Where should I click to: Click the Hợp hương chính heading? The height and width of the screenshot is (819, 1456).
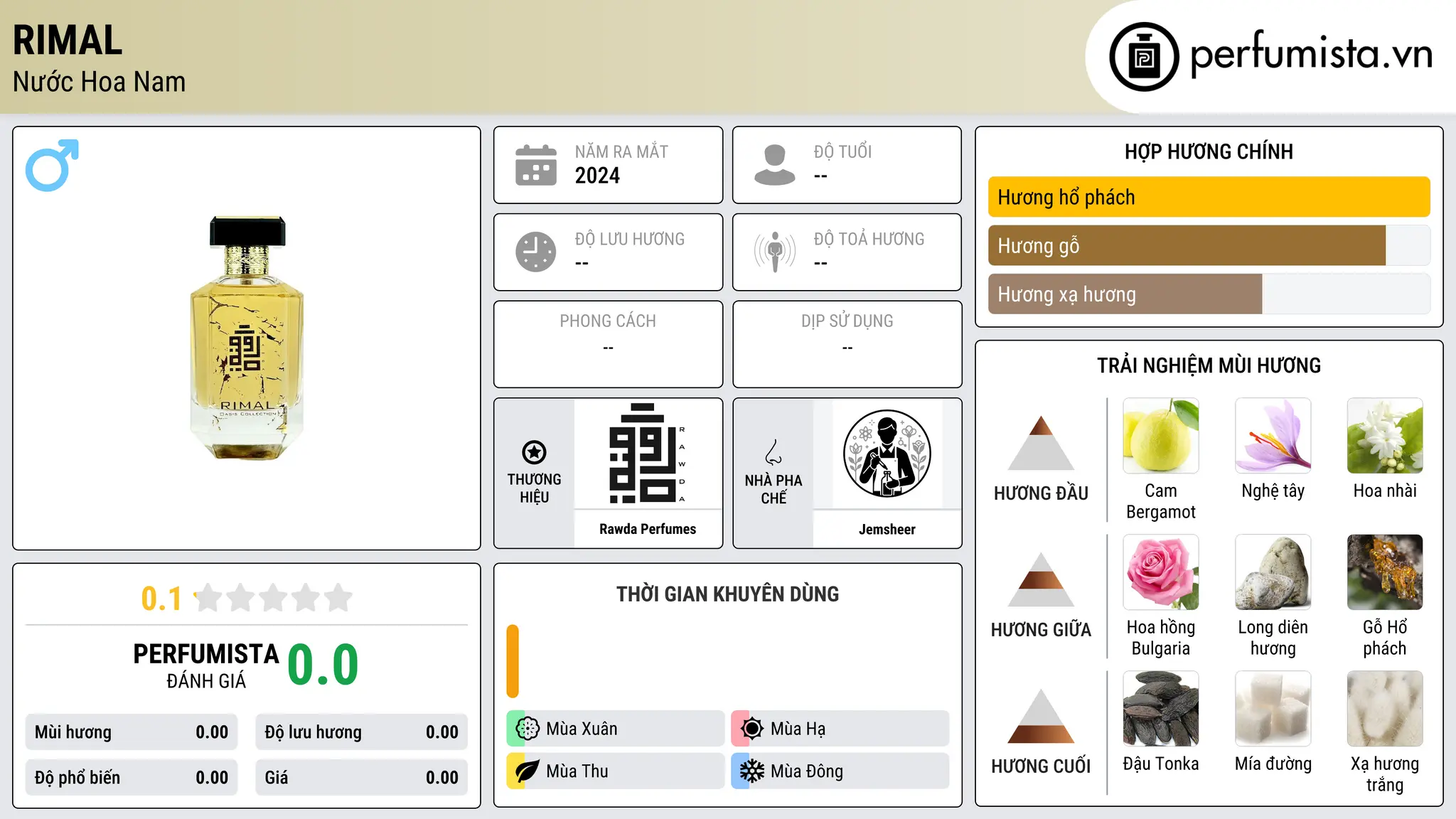tap(1209, 151)
